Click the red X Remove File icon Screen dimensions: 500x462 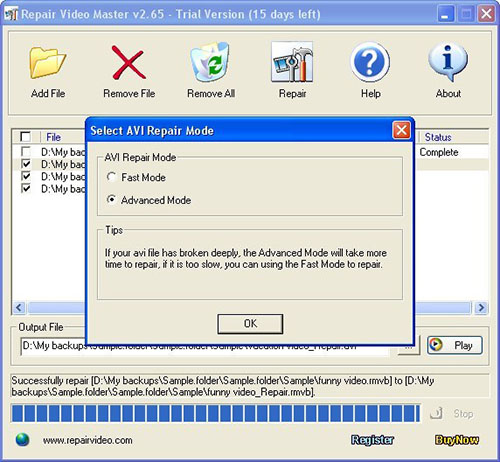point(129,63)
